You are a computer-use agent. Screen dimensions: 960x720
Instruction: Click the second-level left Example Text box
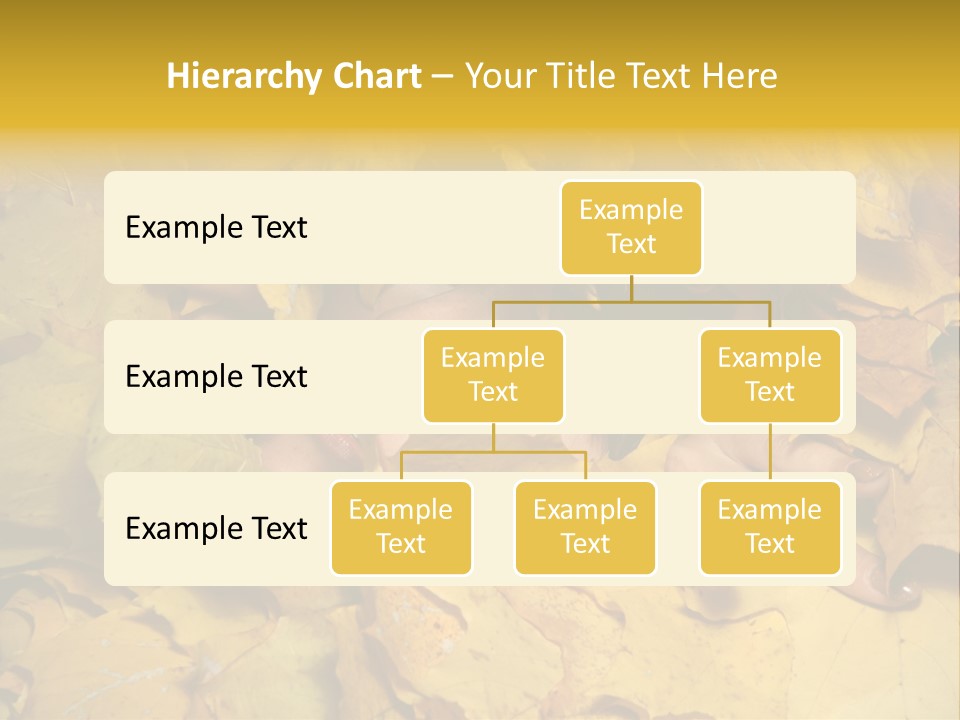coord(493,375)
